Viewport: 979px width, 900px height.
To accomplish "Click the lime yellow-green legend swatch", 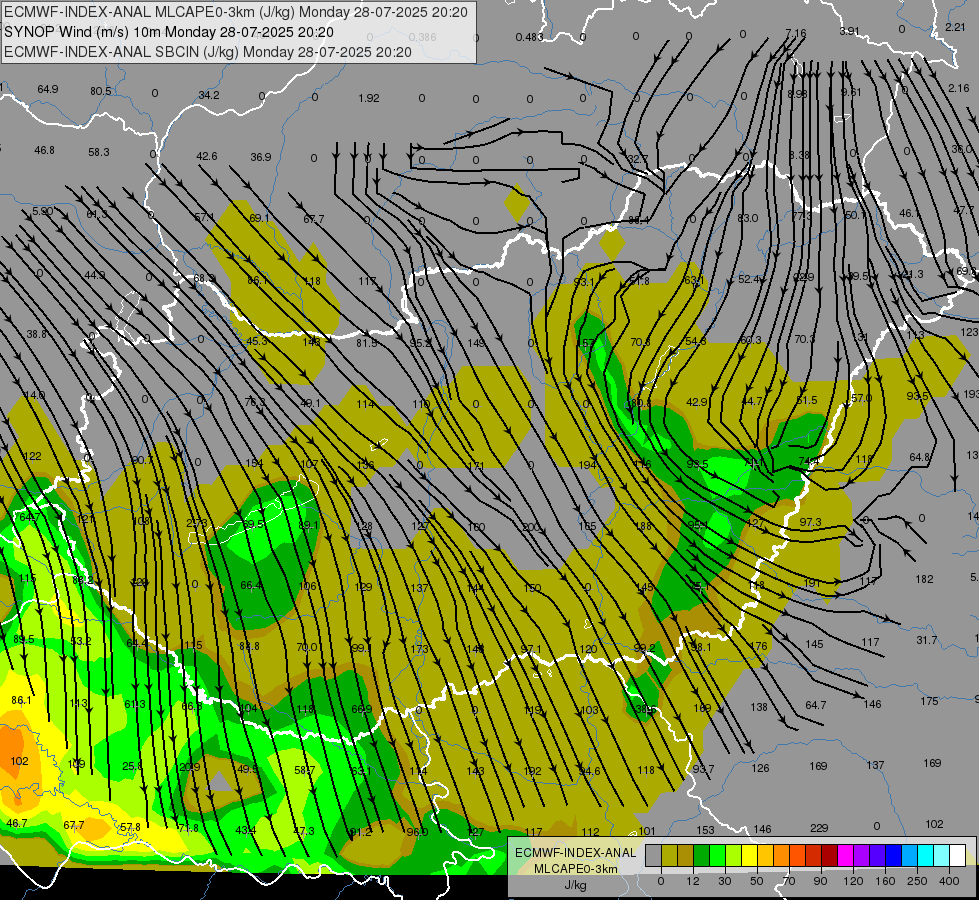I will point(734,855).
